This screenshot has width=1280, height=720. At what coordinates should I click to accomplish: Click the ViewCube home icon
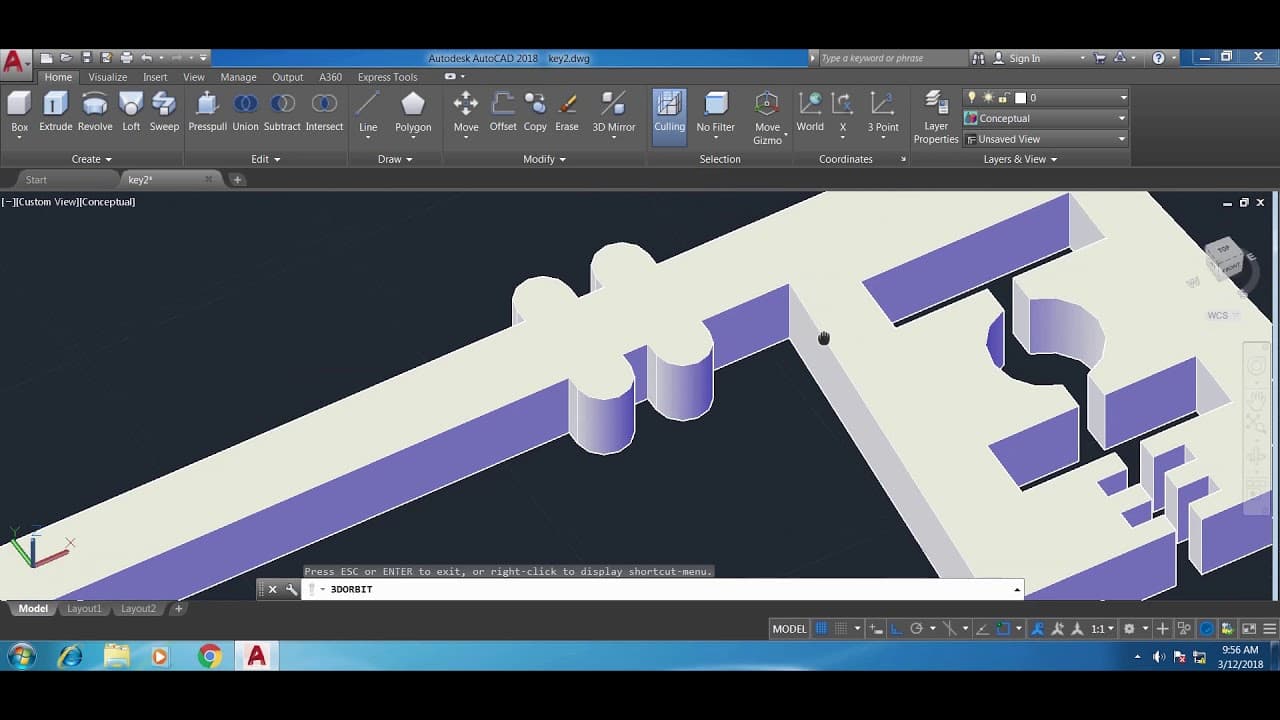pos(1193,282)
